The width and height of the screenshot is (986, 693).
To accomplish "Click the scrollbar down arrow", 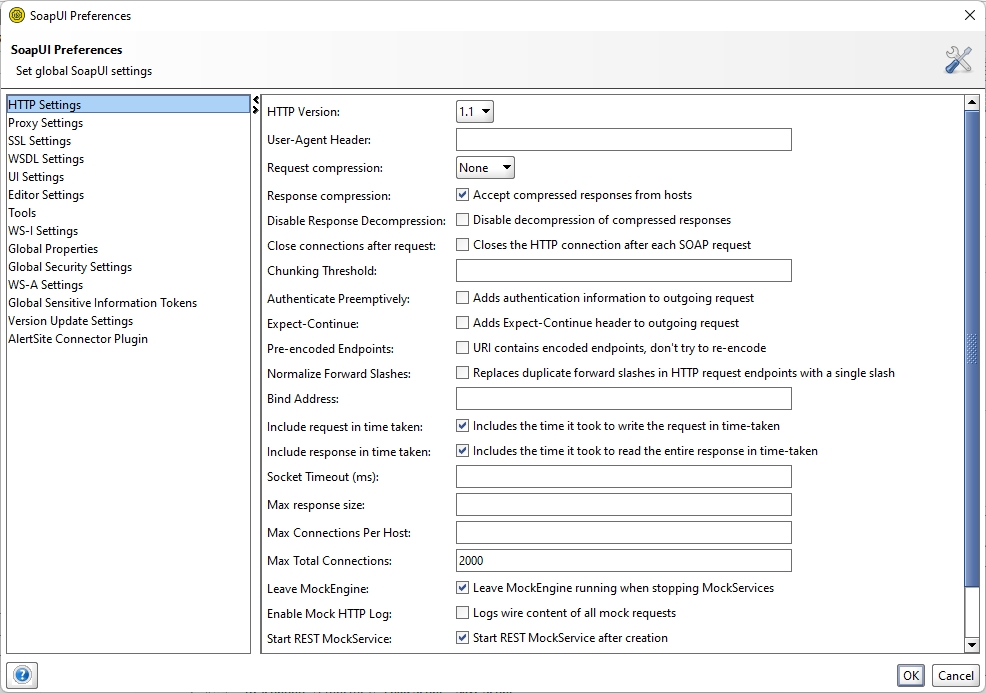I will pyautogui.click(x=972, y=645).
